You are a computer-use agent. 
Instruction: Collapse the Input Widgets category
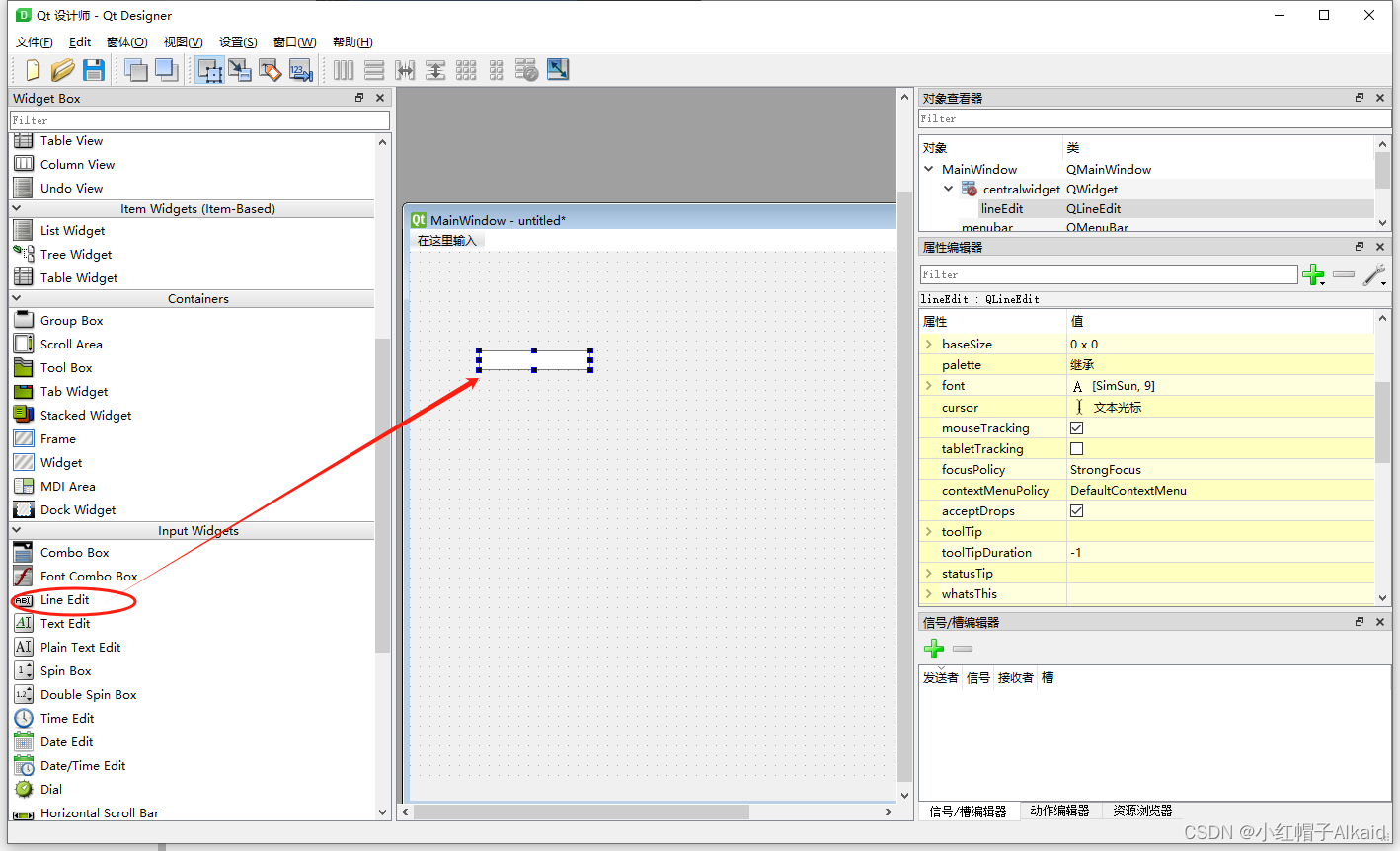point(17,531)
